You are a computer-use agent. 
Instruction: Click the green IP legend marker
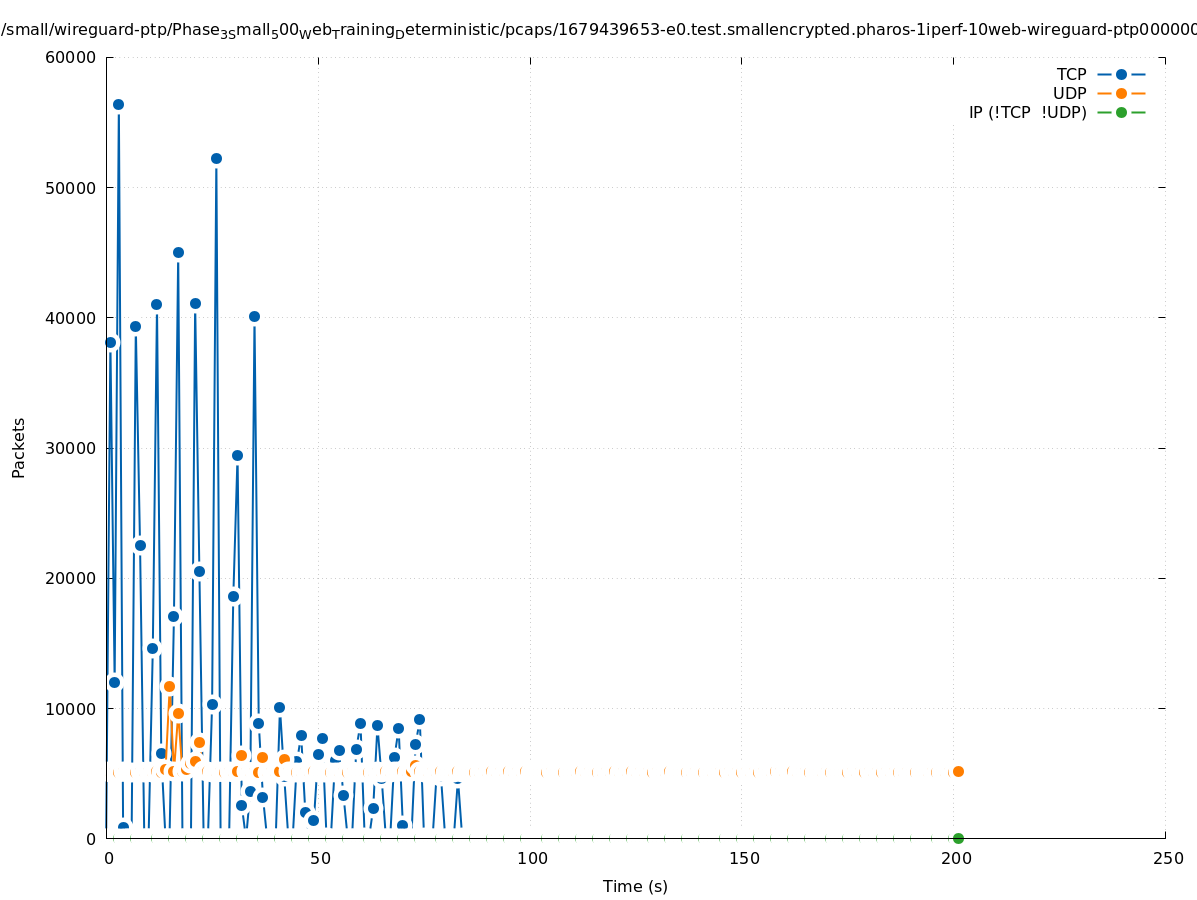(x=1121, y=112)
